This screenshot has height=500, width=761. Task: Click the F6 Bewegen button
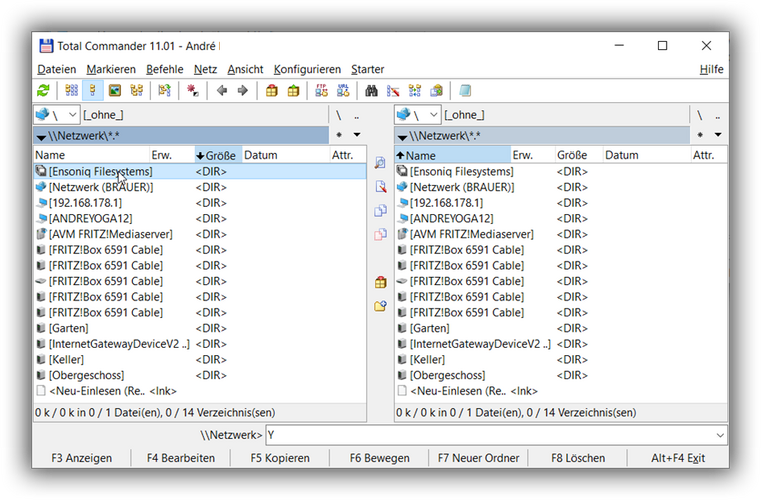[x=380, y=458]
